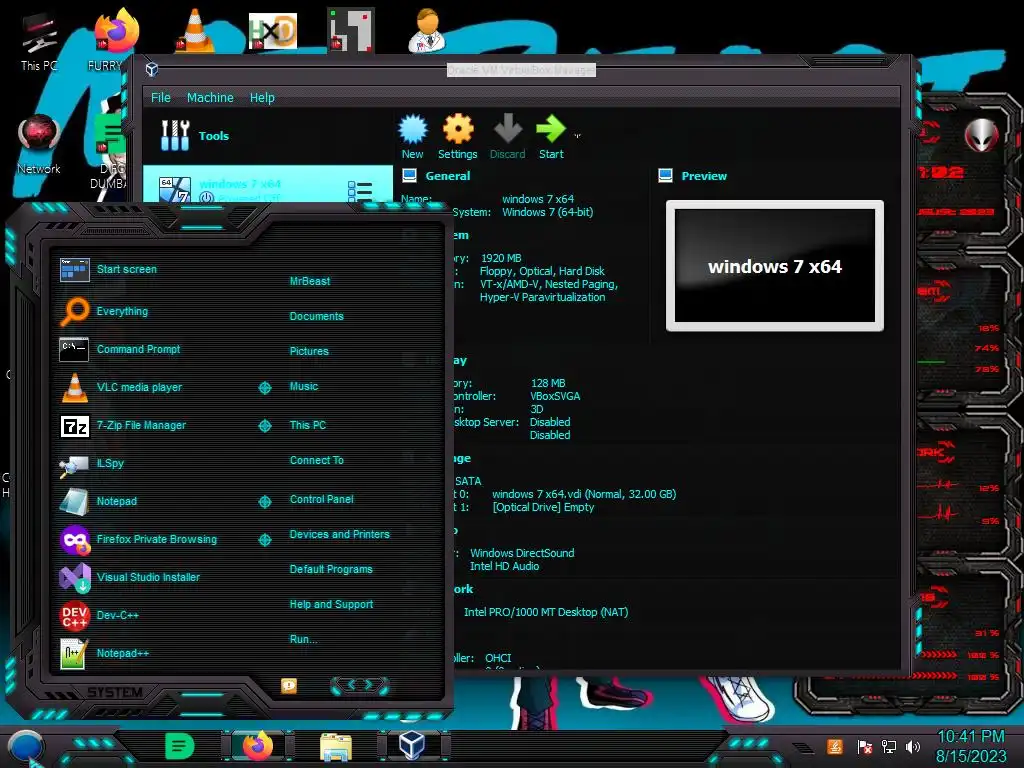Open Pictures from the start menu
Screen dimensions: 1024x768
(x=309, y=351)
